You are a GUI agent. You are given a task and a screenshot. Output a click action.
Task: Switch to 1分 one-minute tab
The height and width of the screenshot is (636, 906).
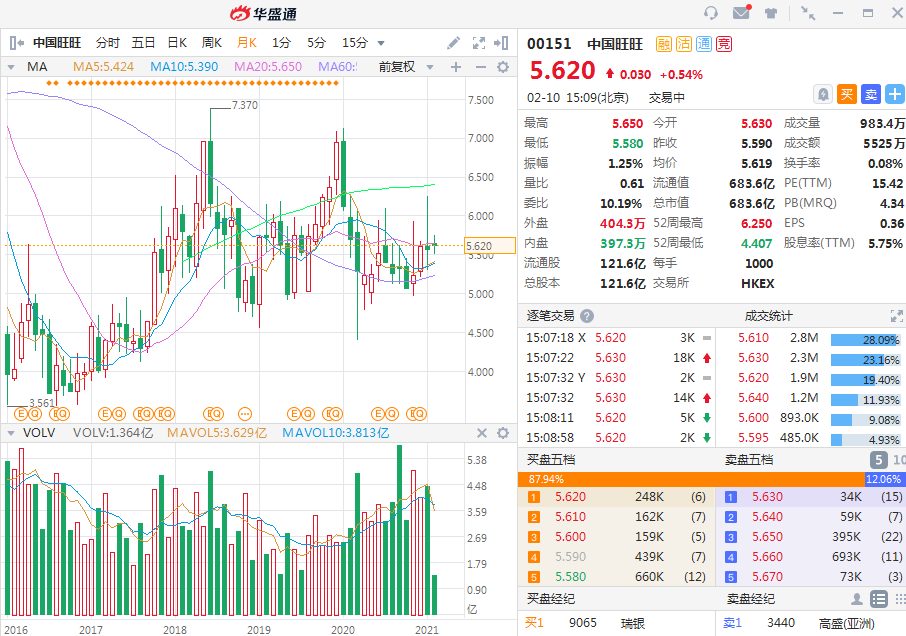tap(281, 43)
